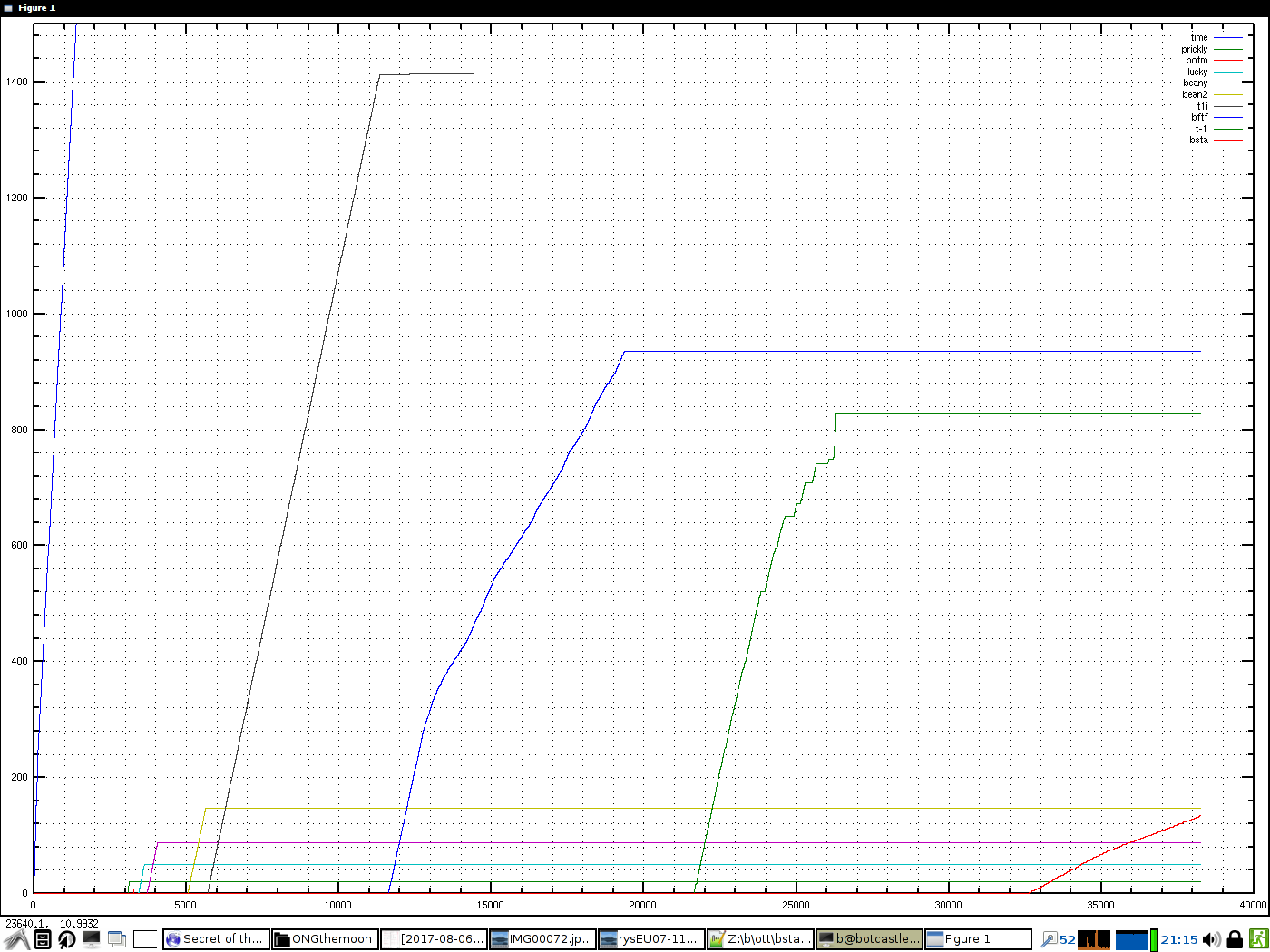Click the cursor coordinates readout 23640.1, 10.9932
Image resolution: width=1270 pixels, height=952 pixels.
point(52,924)
